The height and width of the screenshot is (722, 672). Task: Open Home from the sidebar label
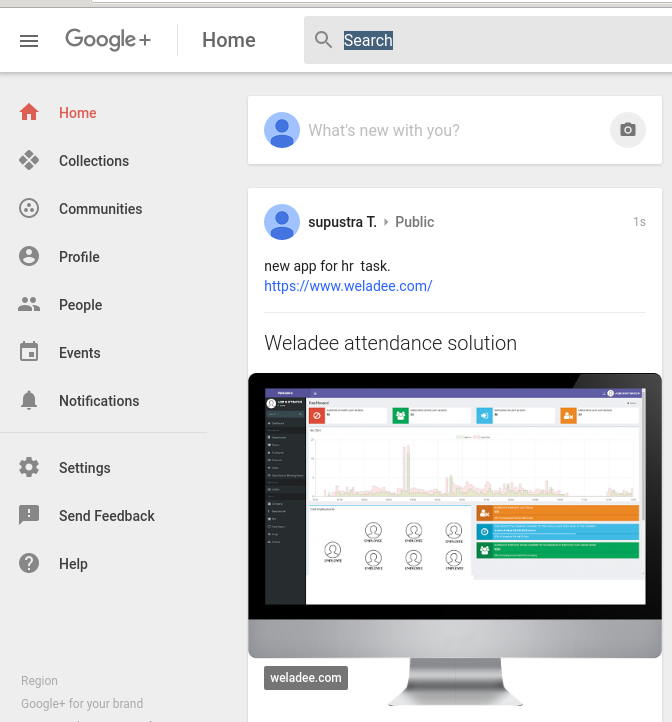click(x=78, y=113)
